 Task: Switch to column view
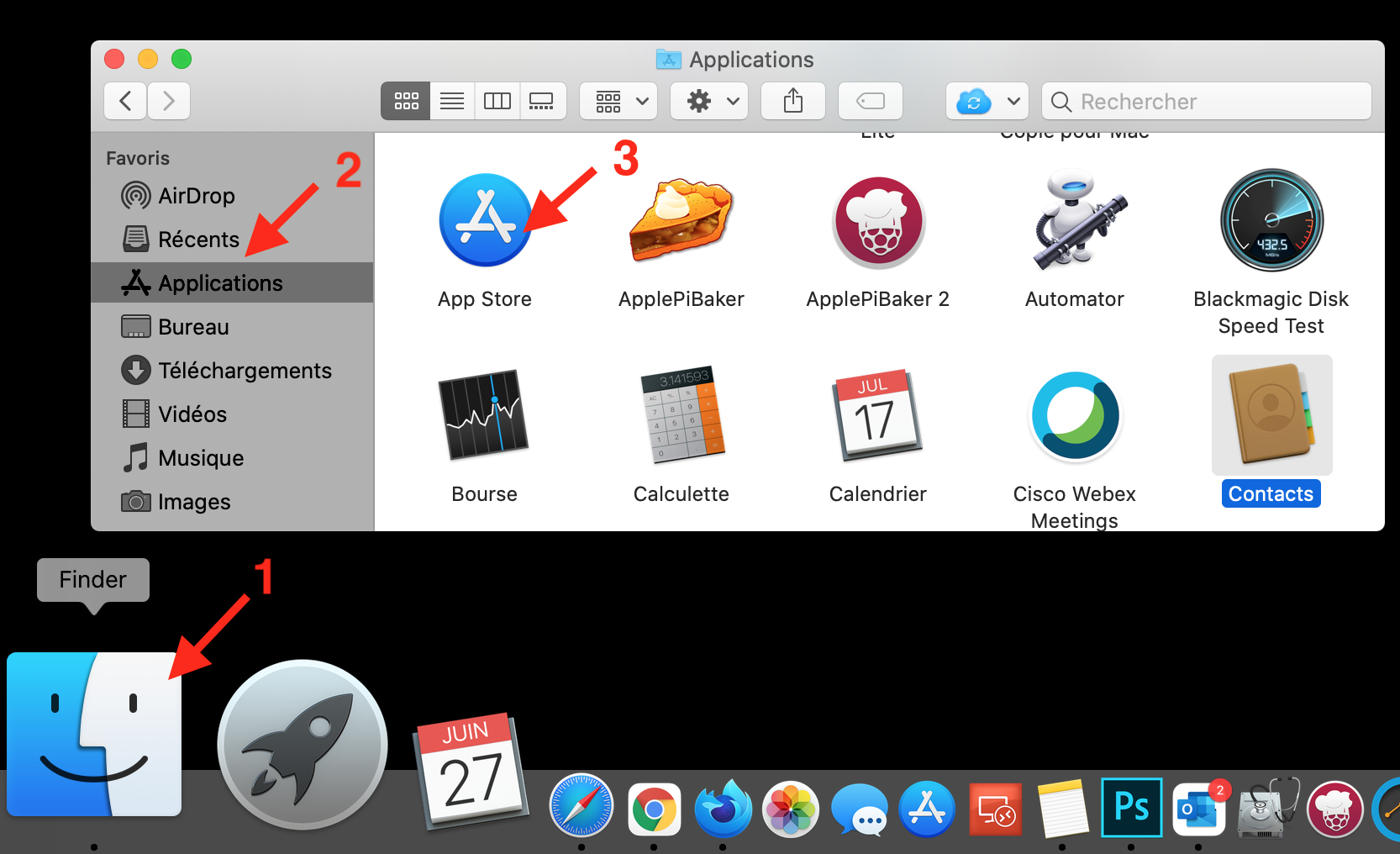coord(497,101)
